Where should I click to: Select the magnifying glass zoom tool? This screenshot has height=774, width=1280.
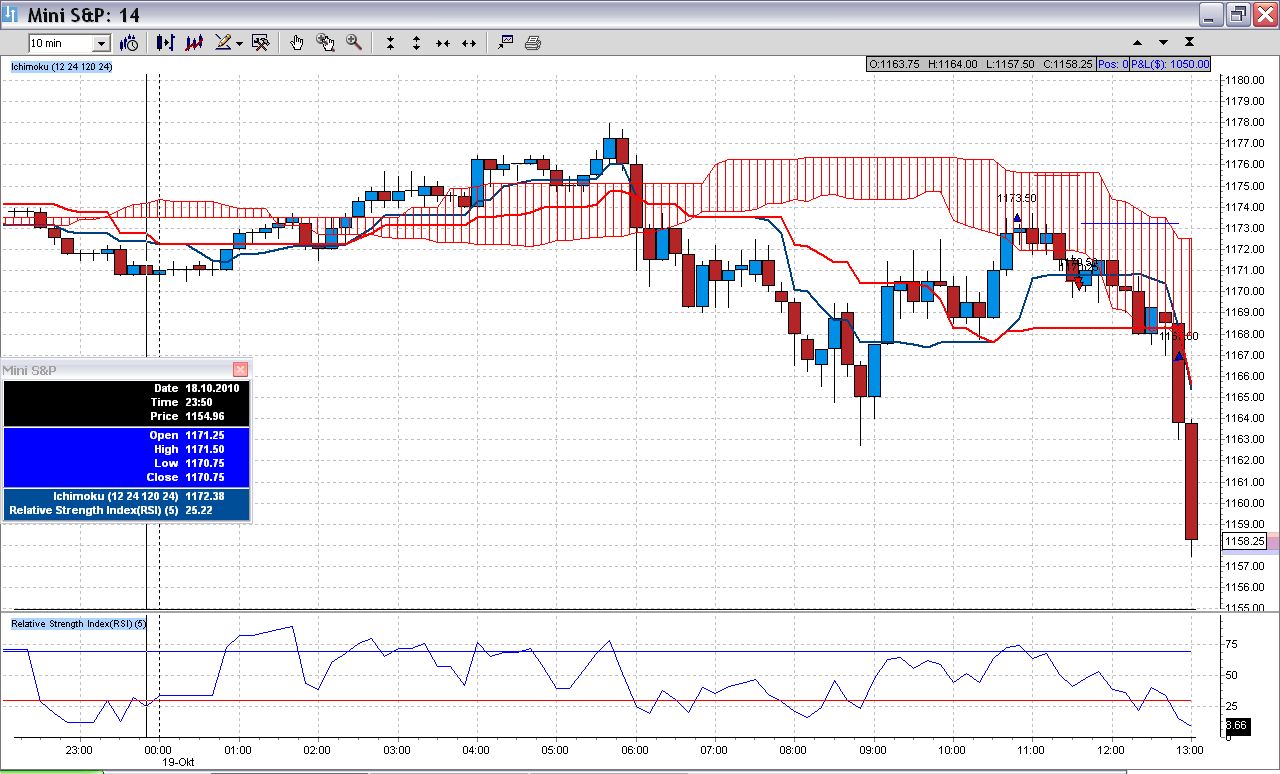click(353, 43)
